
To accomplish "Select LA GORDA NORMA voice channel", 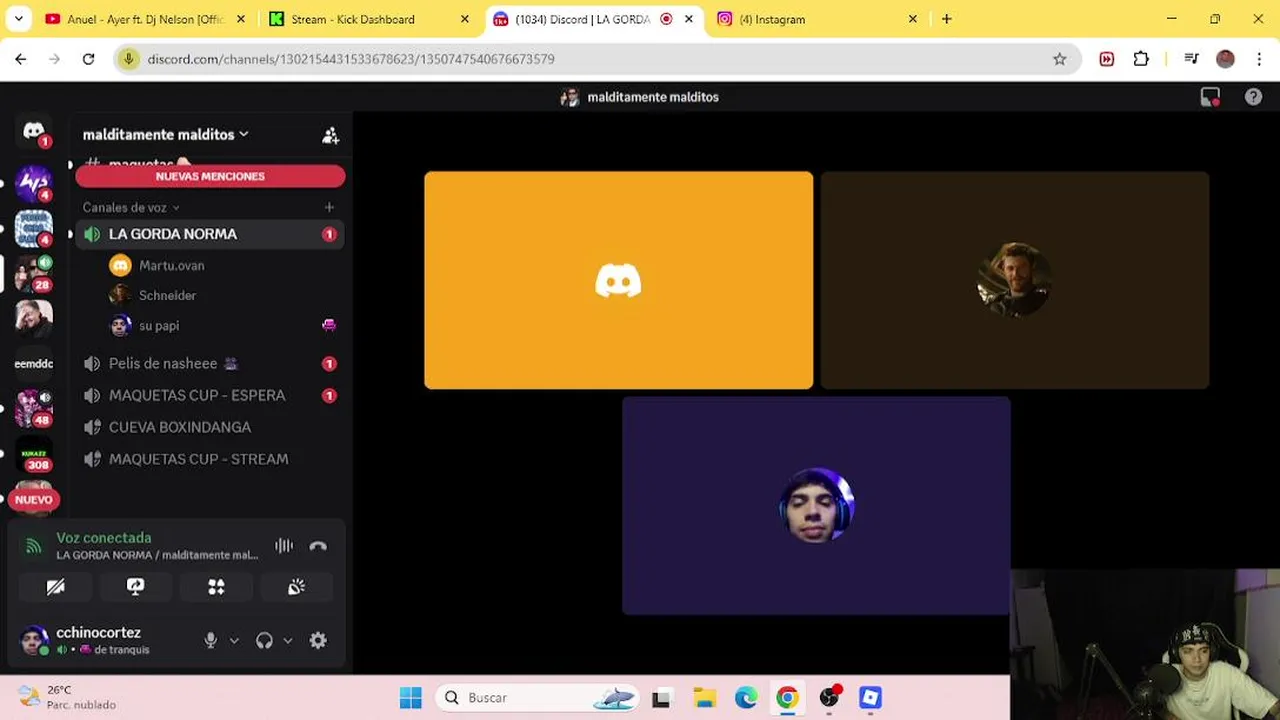I will coord(208,234).
